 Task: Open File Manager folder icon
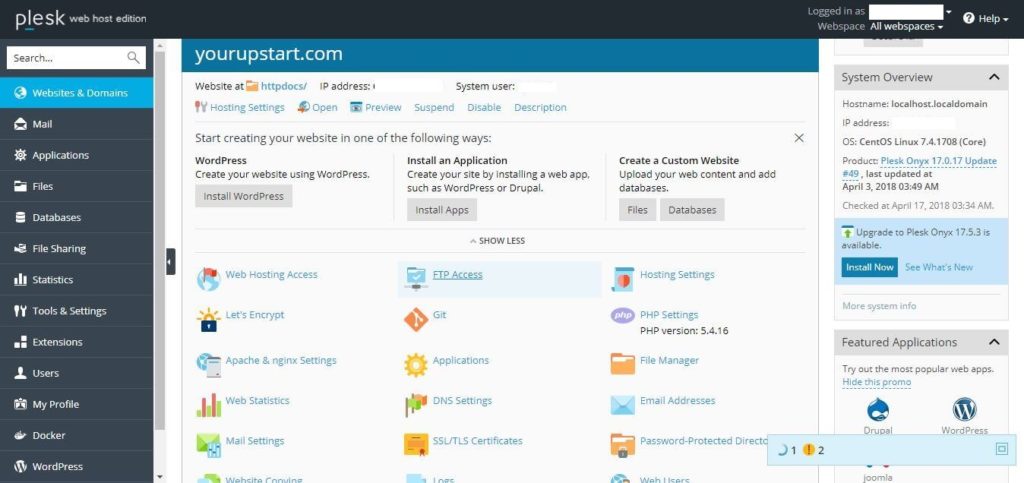[622, 364]
